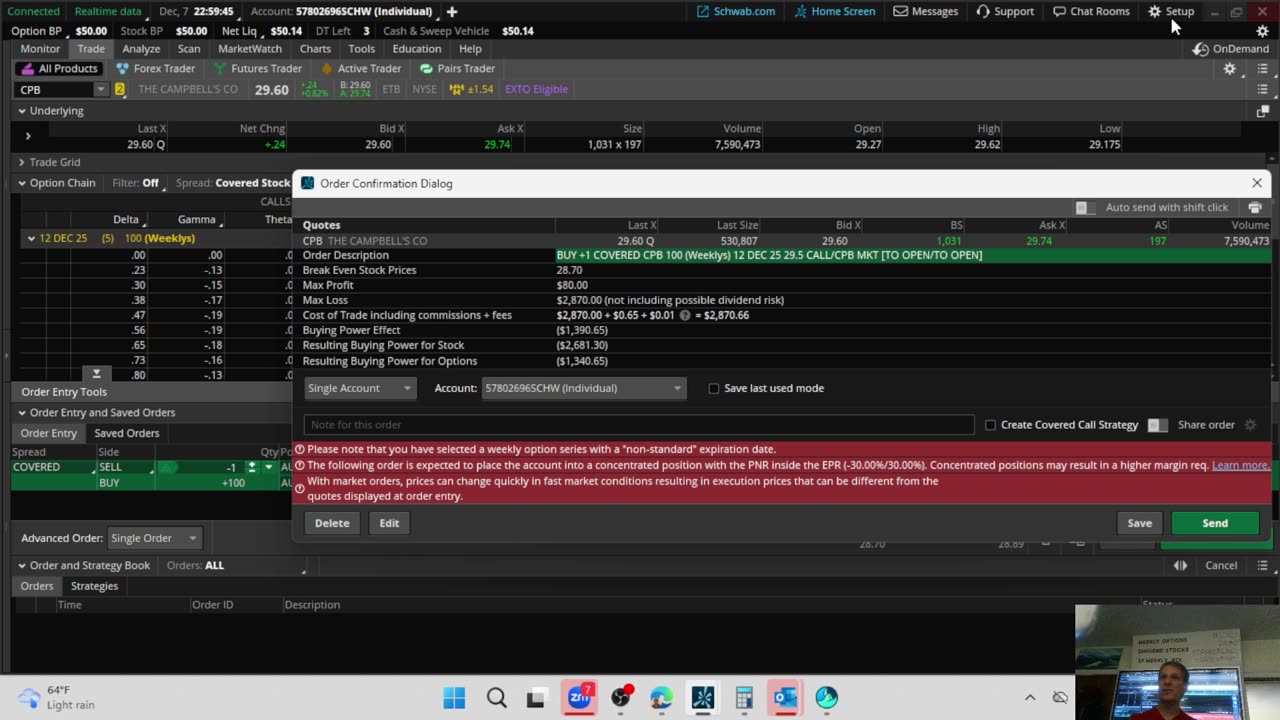Expand the Trade Grid section
The height and width of the screenshot is (720, 1280).
(x=21, y=162)
